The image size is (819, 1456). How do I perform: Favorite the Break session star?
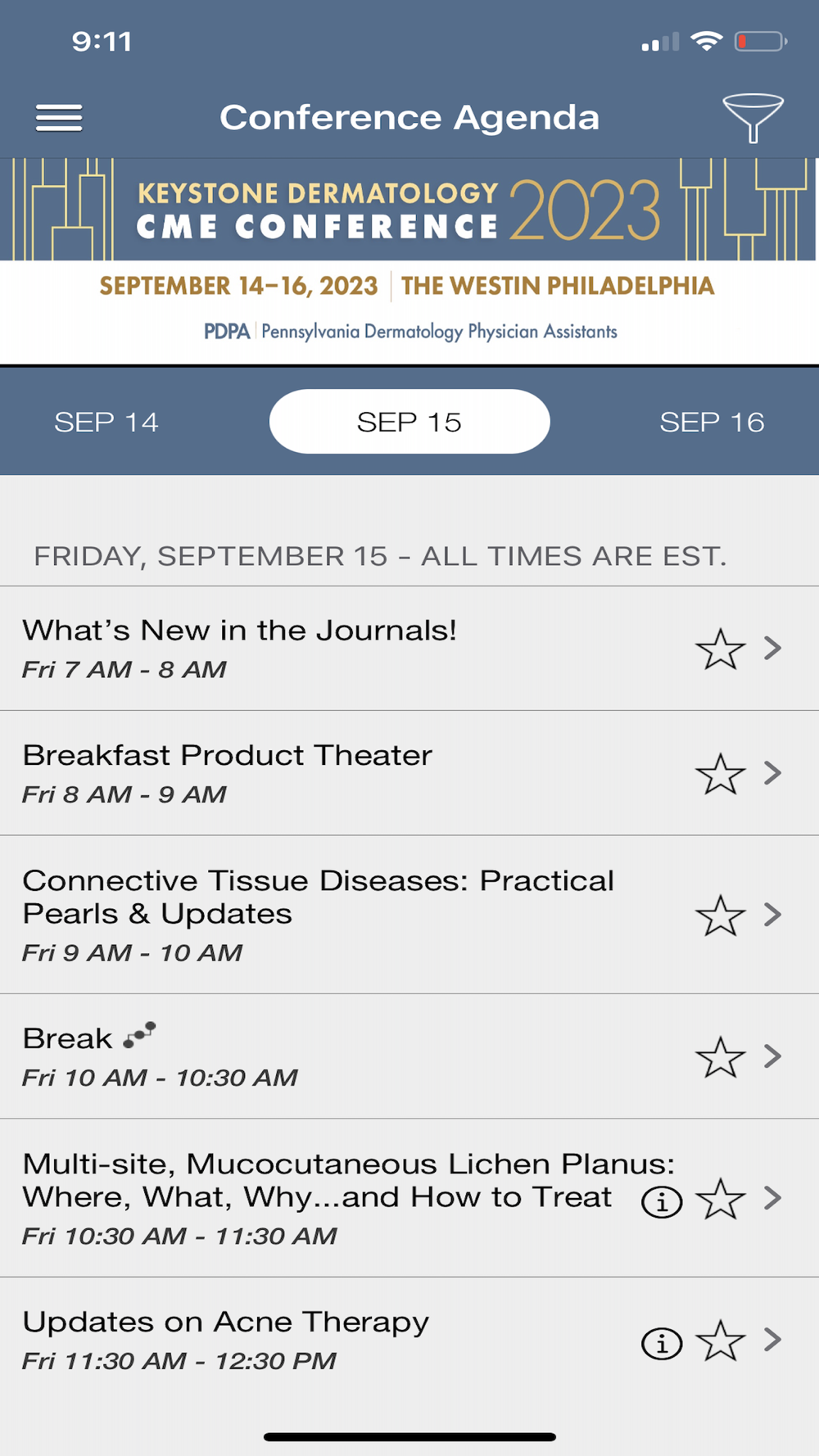720,1057
